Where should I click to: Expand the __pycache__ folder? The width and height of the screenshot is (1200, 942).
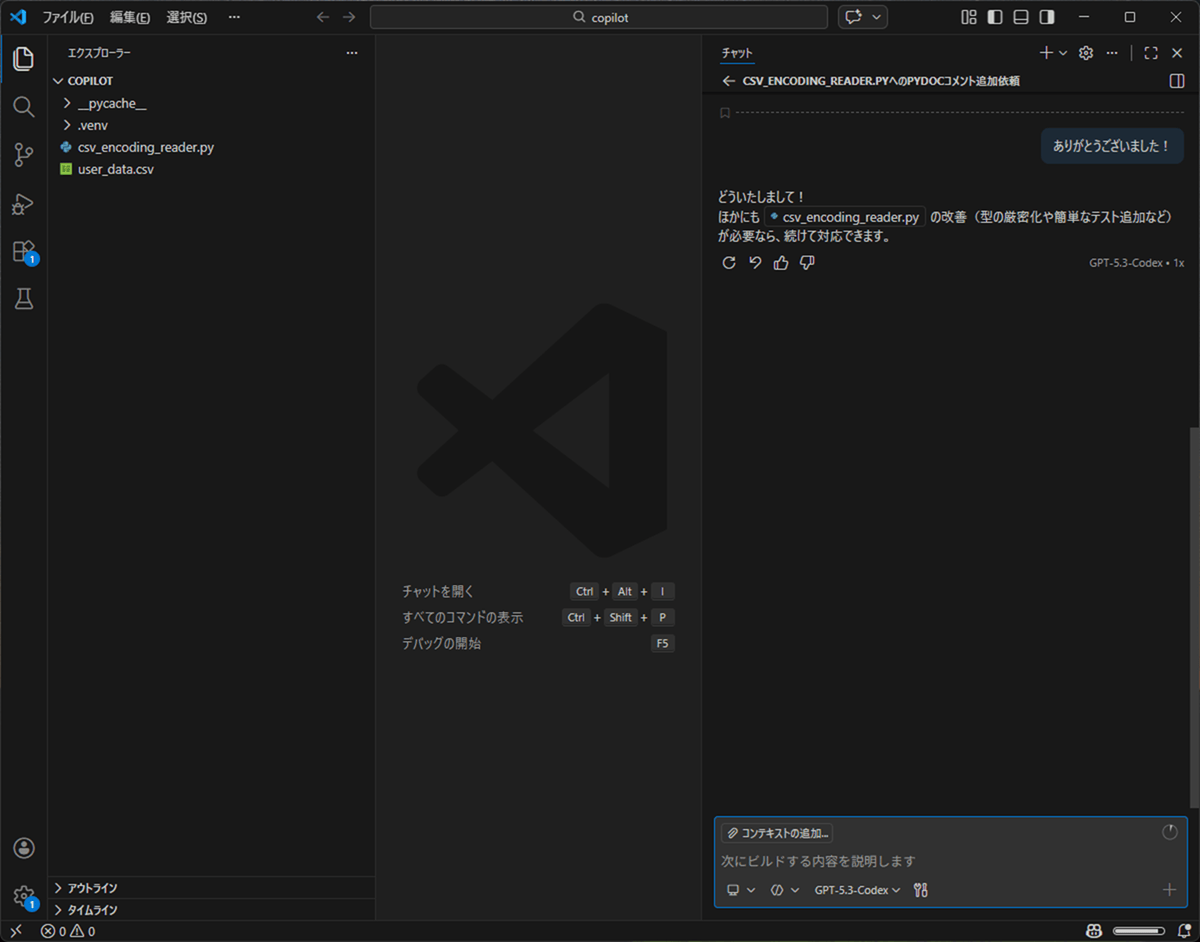coord(112,103)
